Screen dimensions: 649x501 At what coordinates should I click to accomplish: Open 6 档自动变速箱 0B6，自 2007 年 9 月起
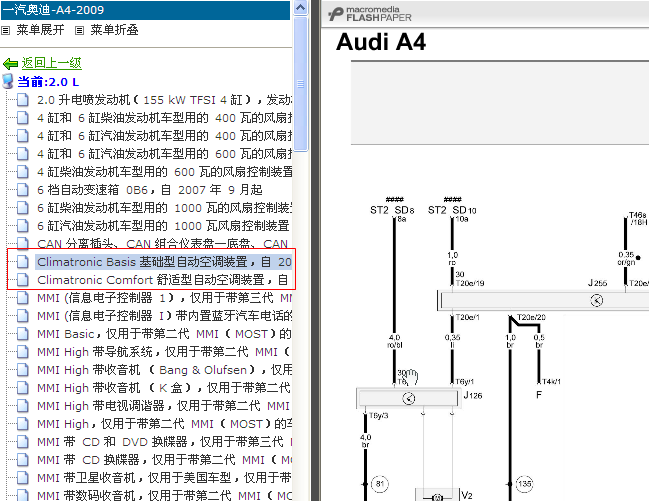point(150,190)
